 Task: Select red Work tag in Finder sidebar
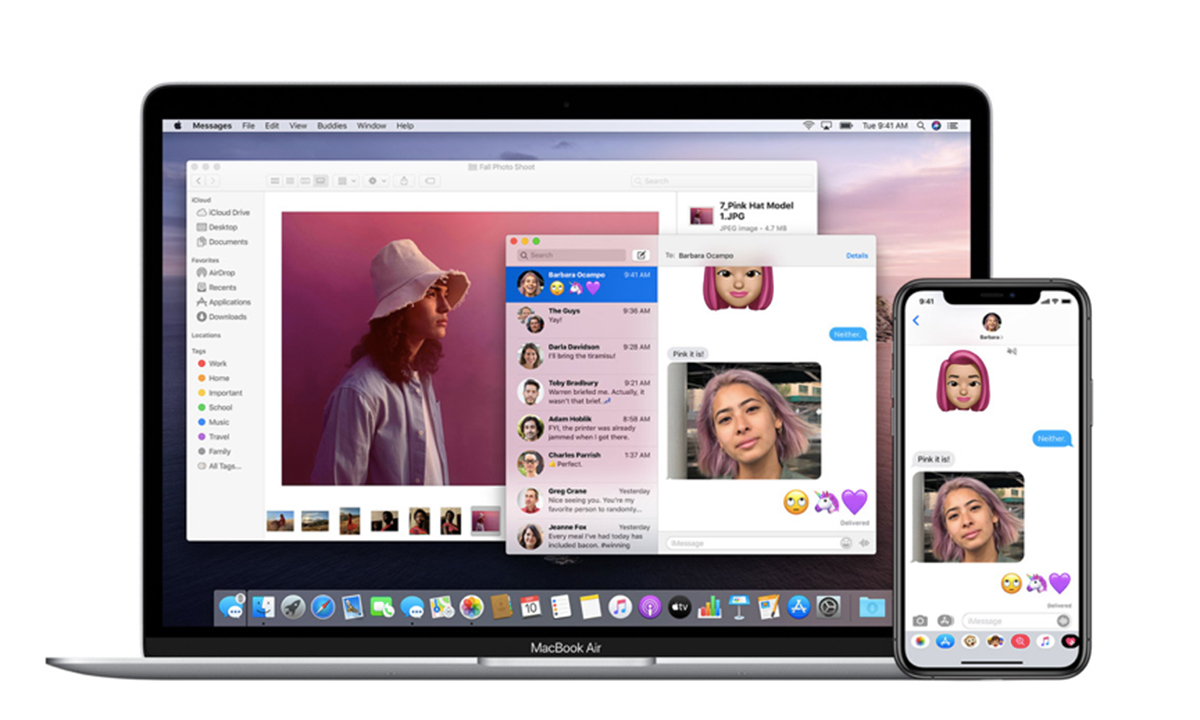click(213, 364)
